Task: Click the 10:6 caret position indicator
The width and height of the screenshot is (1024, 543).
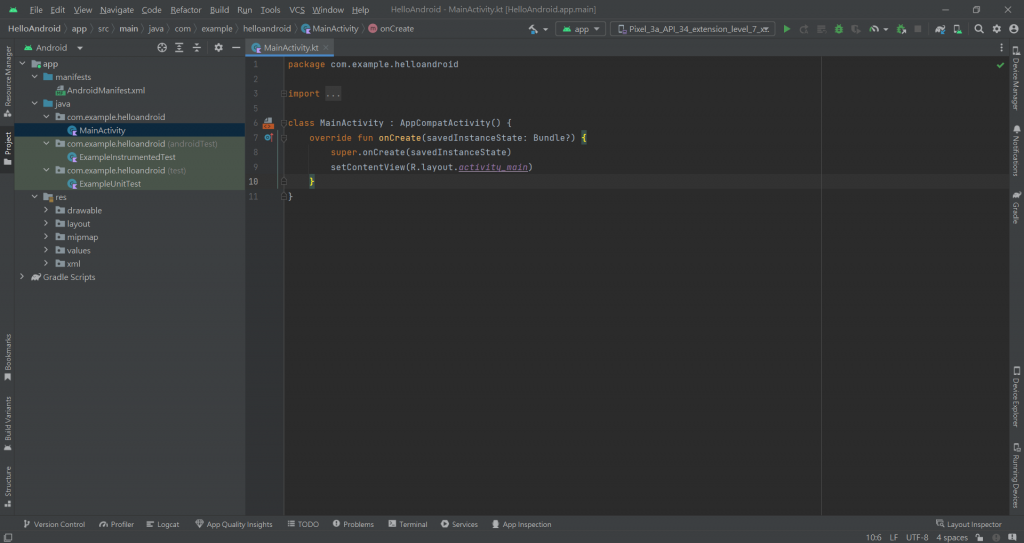Action: (x=874, y=538)
